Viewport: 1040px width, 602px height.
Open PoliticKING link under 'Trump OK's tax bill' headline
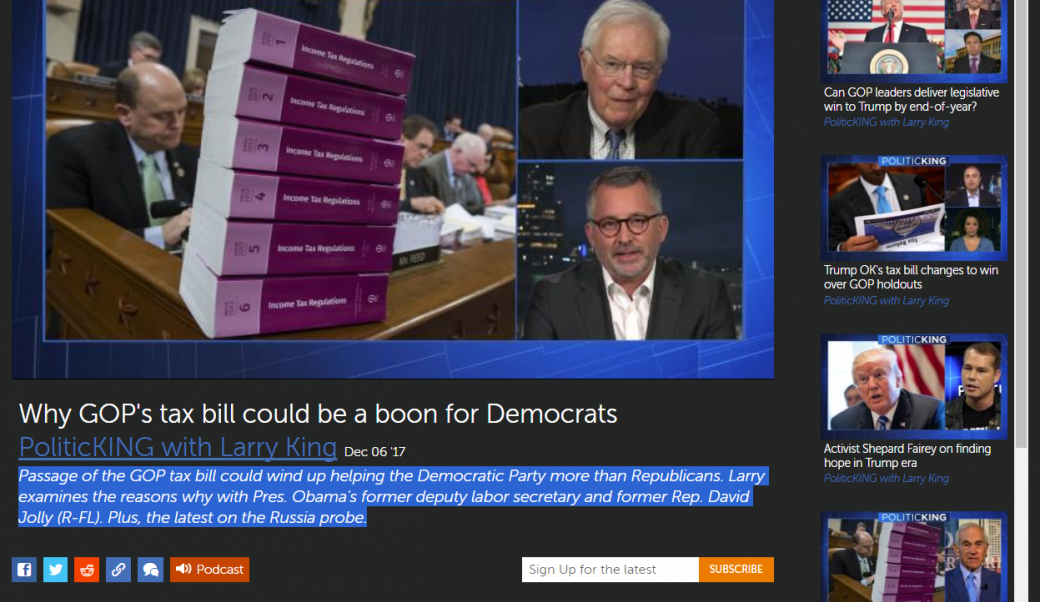[x=886, y=300]
